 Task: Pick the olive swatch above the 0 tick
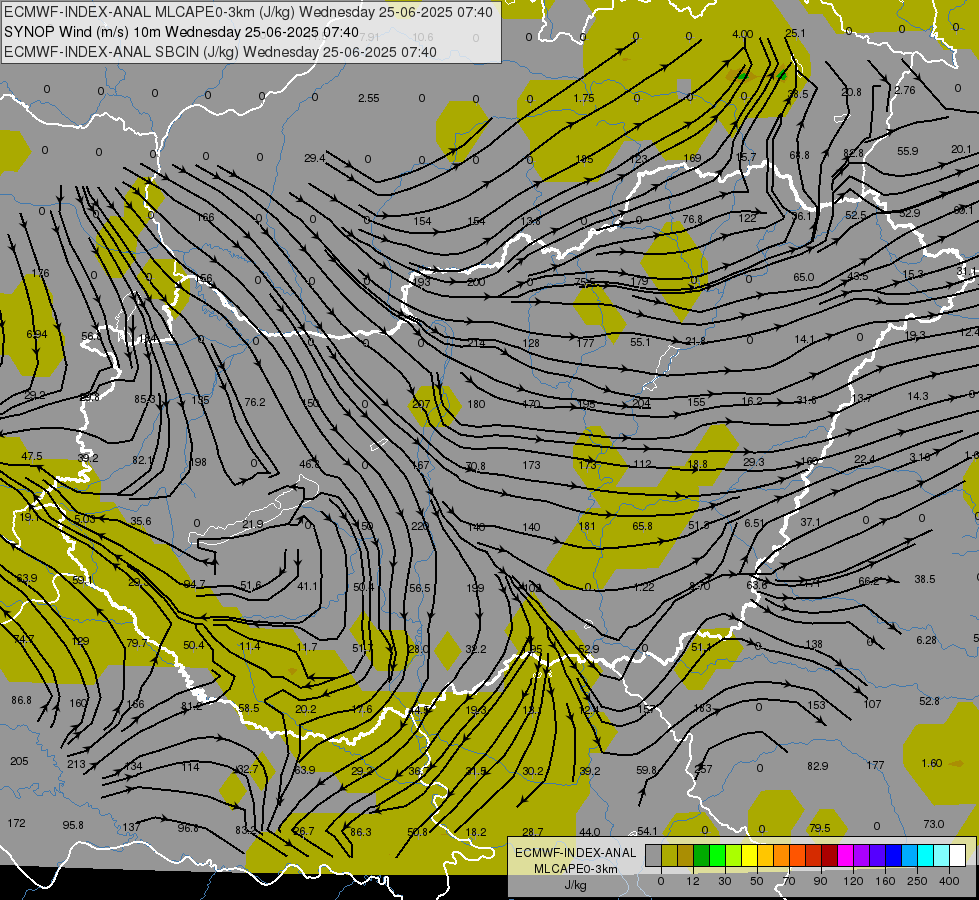click(669, 856)
